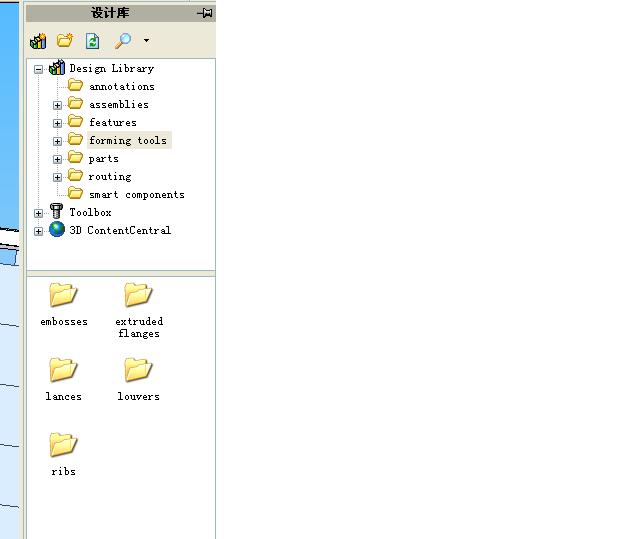Click the 3D ContentCentral globe icon
This screenshot has width=640, height=539.
[57, 229]
